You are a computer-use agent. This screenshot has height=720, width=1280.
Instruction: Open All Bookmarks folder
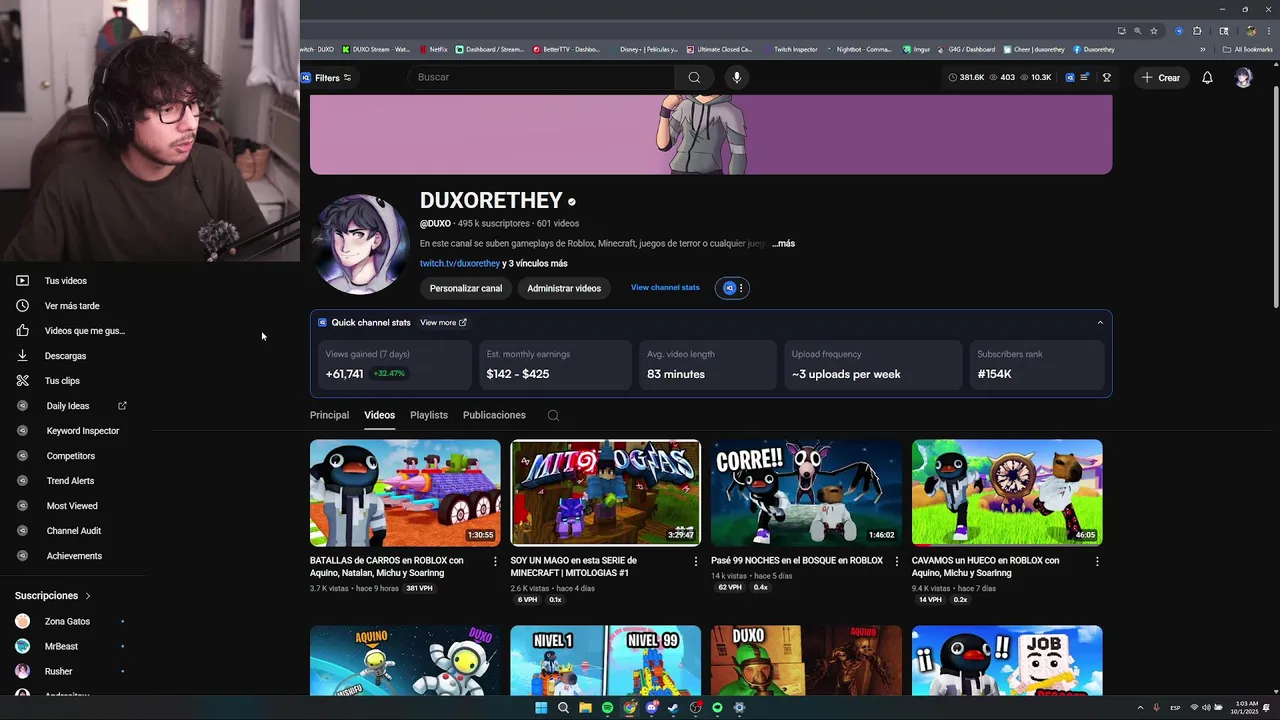tap(1248, 49)
